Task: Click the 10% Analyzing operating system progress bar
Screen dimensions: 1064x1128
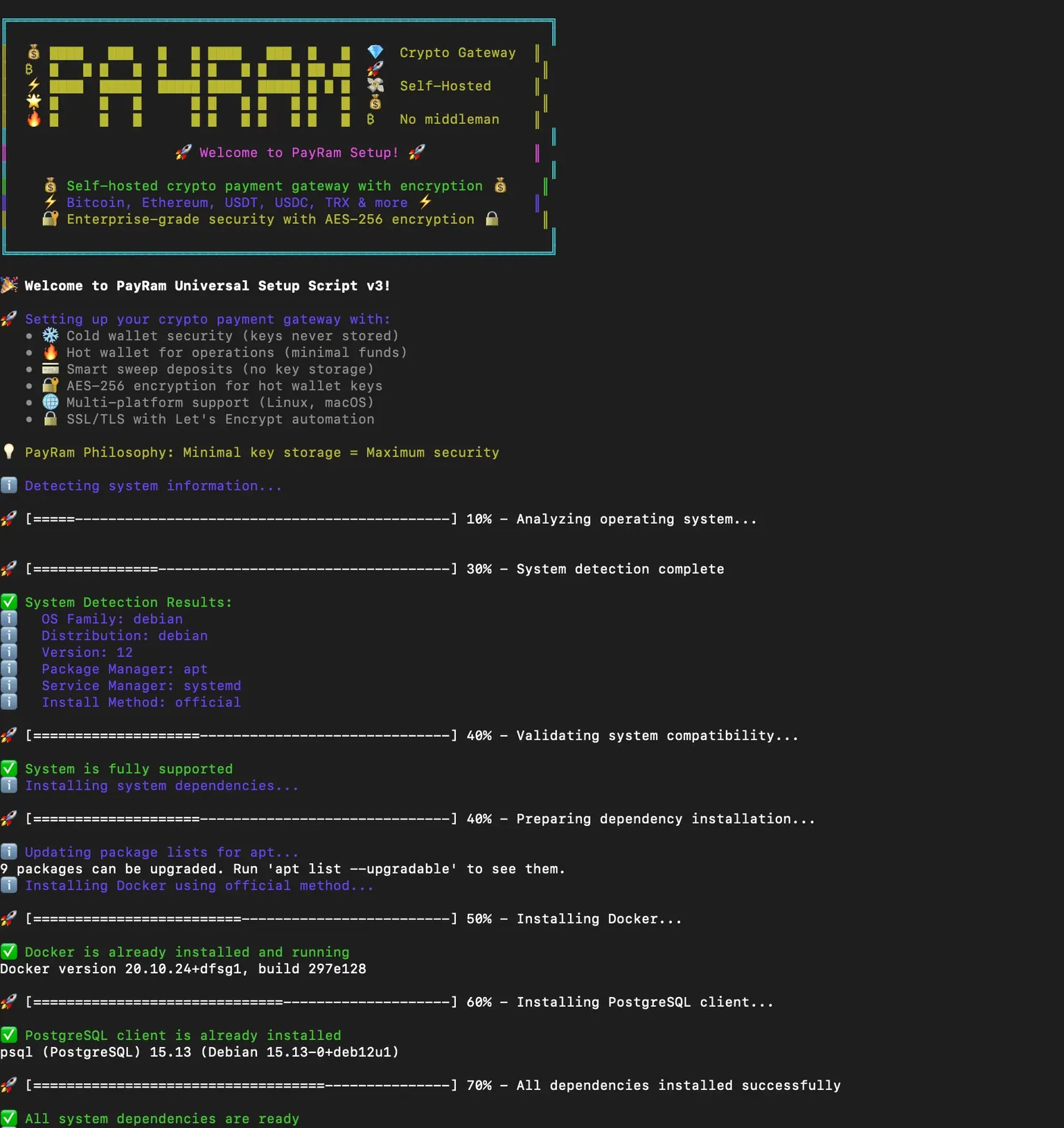Action: tap(242, 519)
